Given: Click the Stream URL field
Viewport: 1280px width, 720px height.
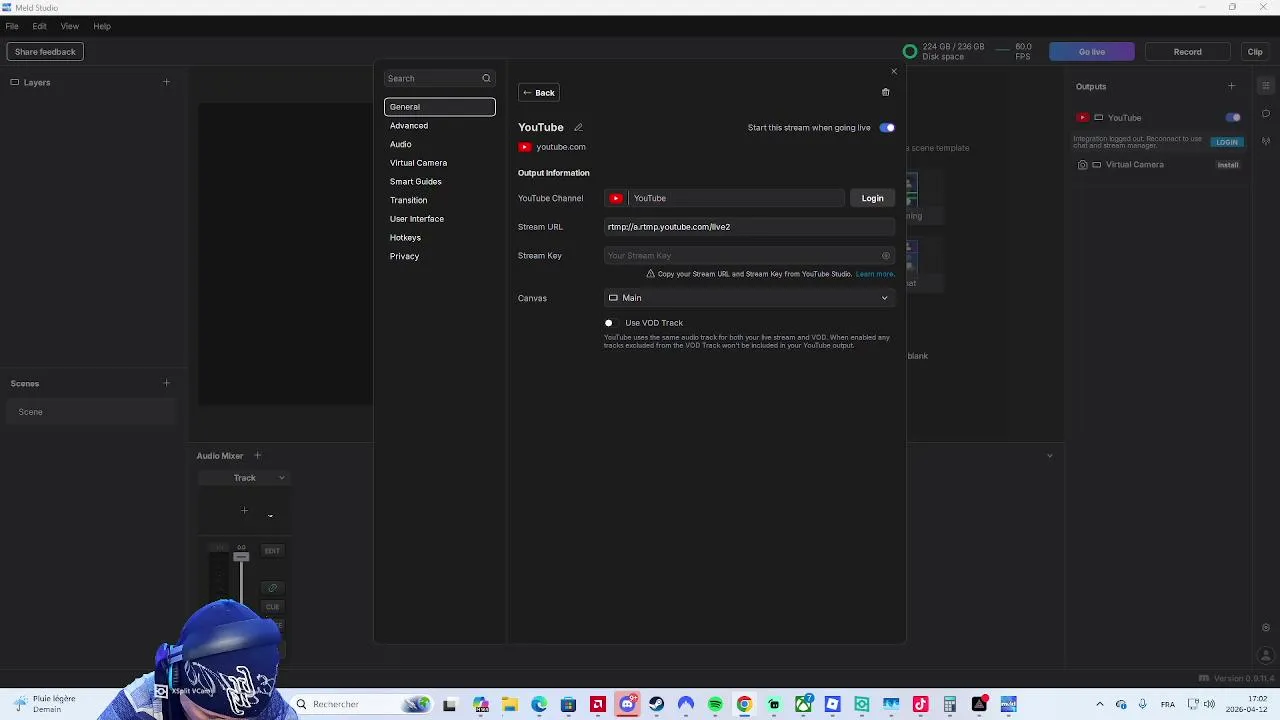Looking at the screenshot, I should coord(748,227).
